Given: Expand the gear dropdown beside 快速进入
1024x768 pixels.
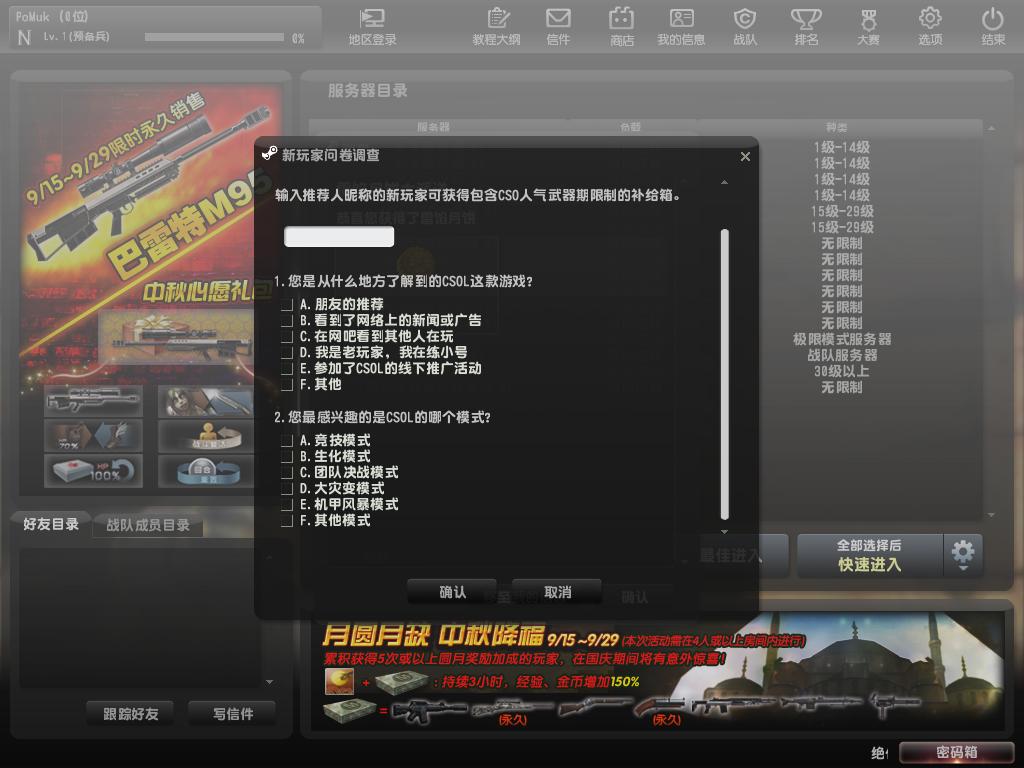Looking at the screenshot, I should pyautogui.click(x=963, y=556).
